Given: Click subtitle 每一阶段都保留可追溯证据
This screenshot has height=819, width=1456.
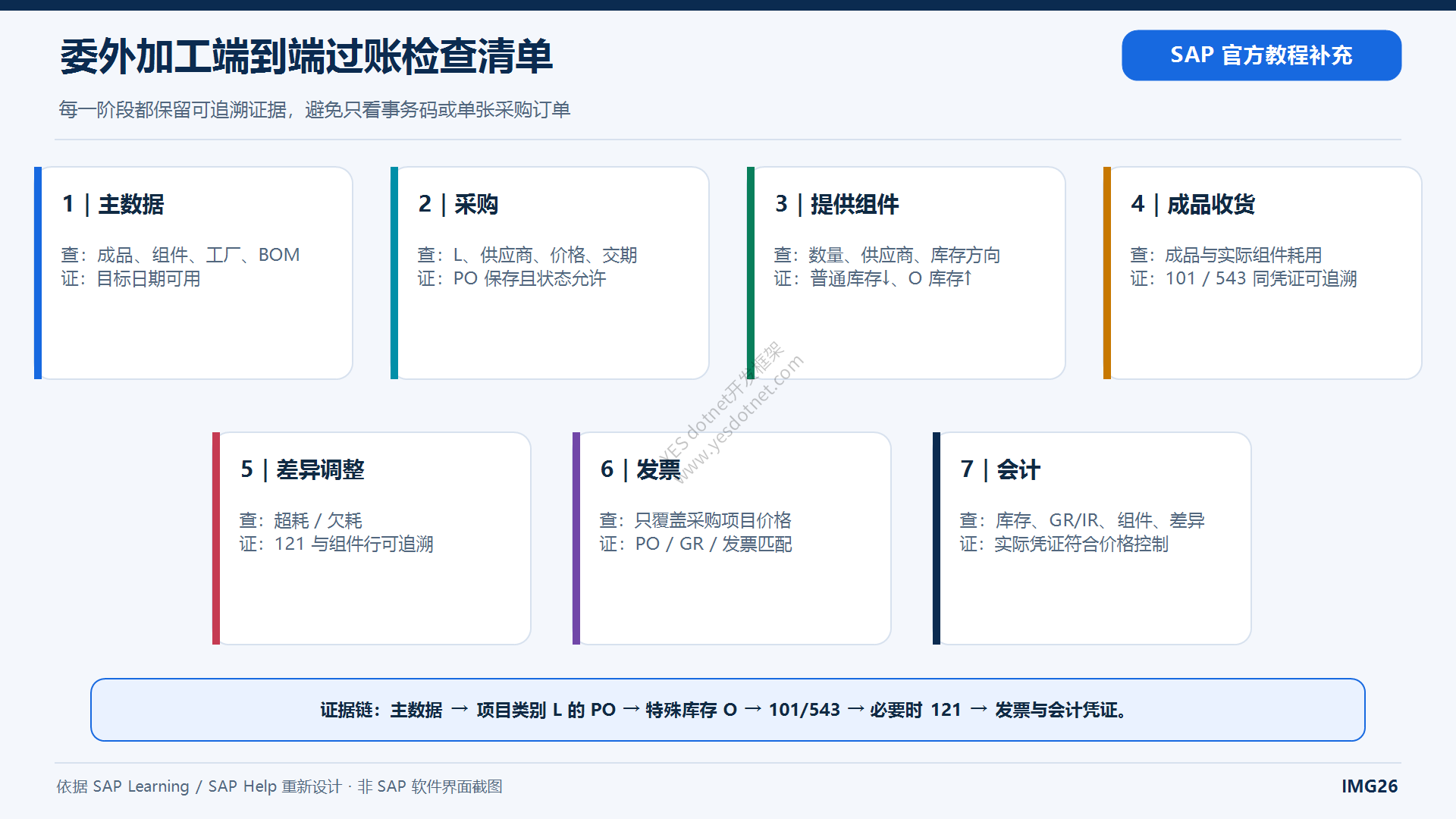Looking at the screenshot, I should click(173, 110).
